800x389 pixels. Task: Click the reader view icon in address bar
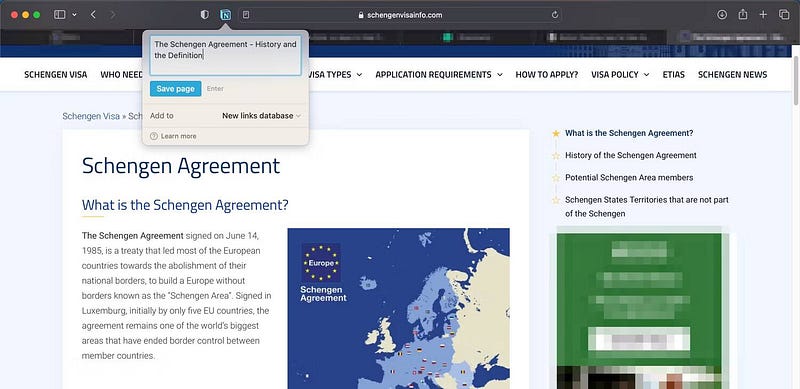(246, 15)
